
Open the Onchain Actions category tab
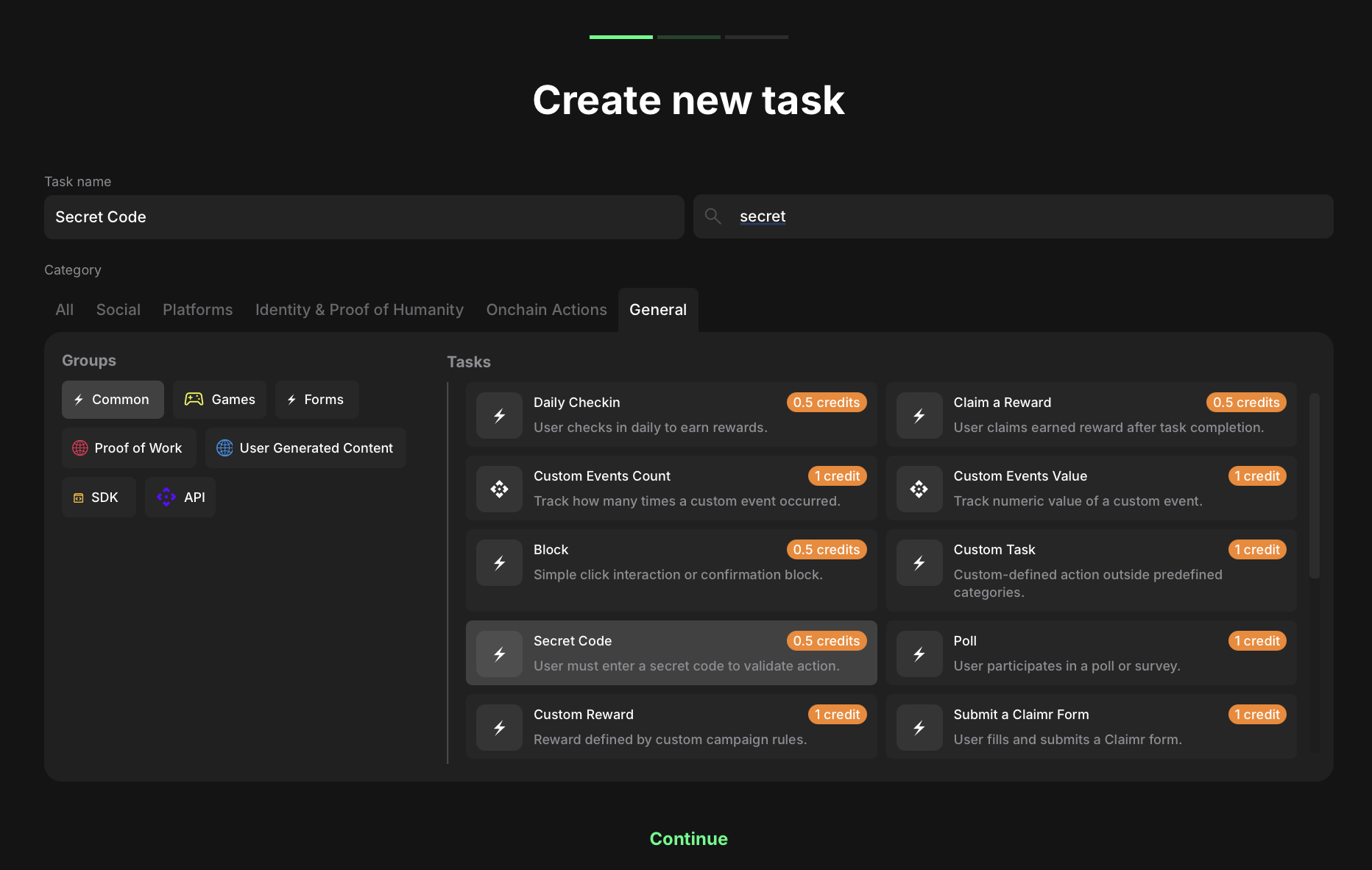point(546,310)
